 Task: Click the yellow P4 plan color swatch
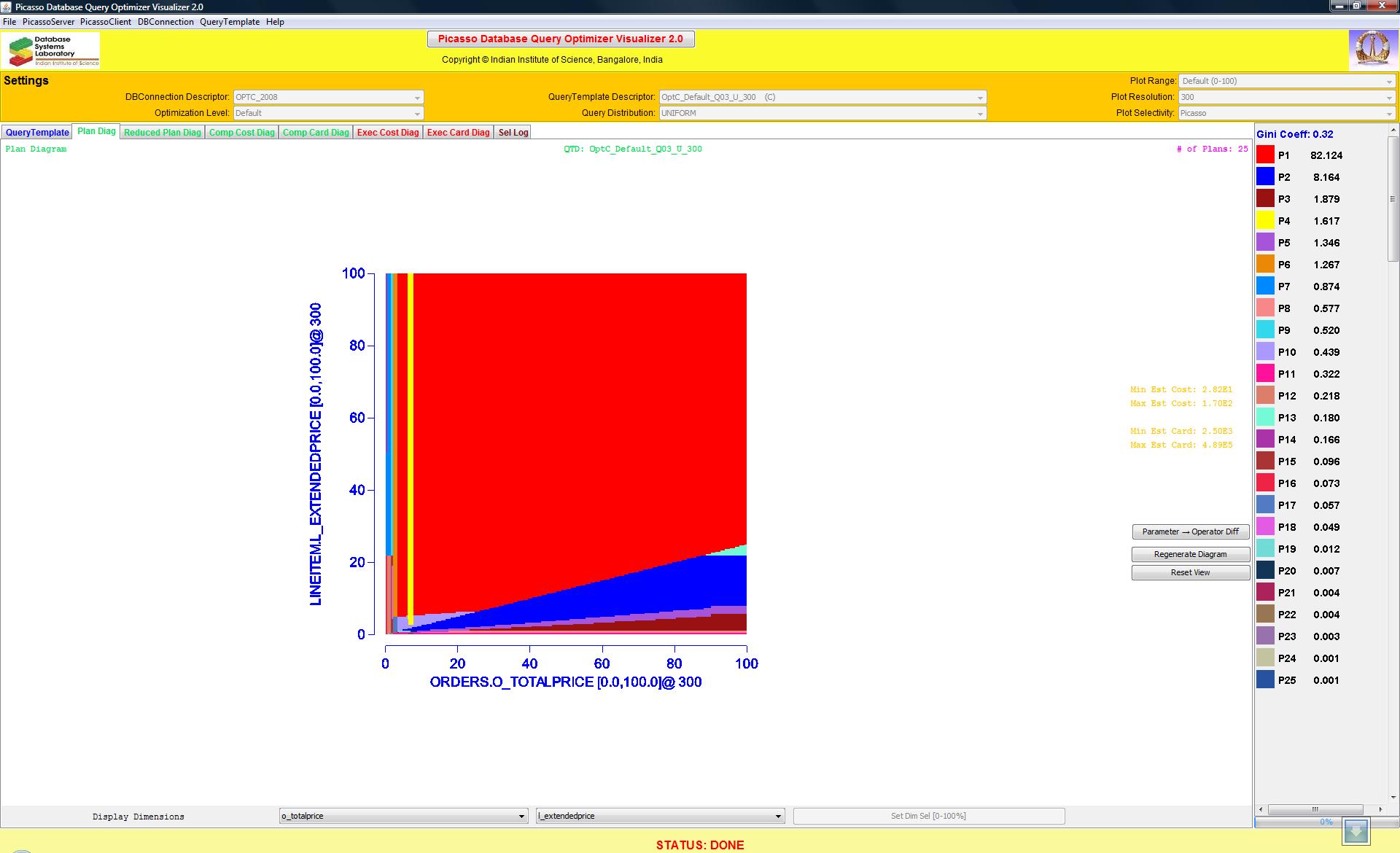point(1265,220)
